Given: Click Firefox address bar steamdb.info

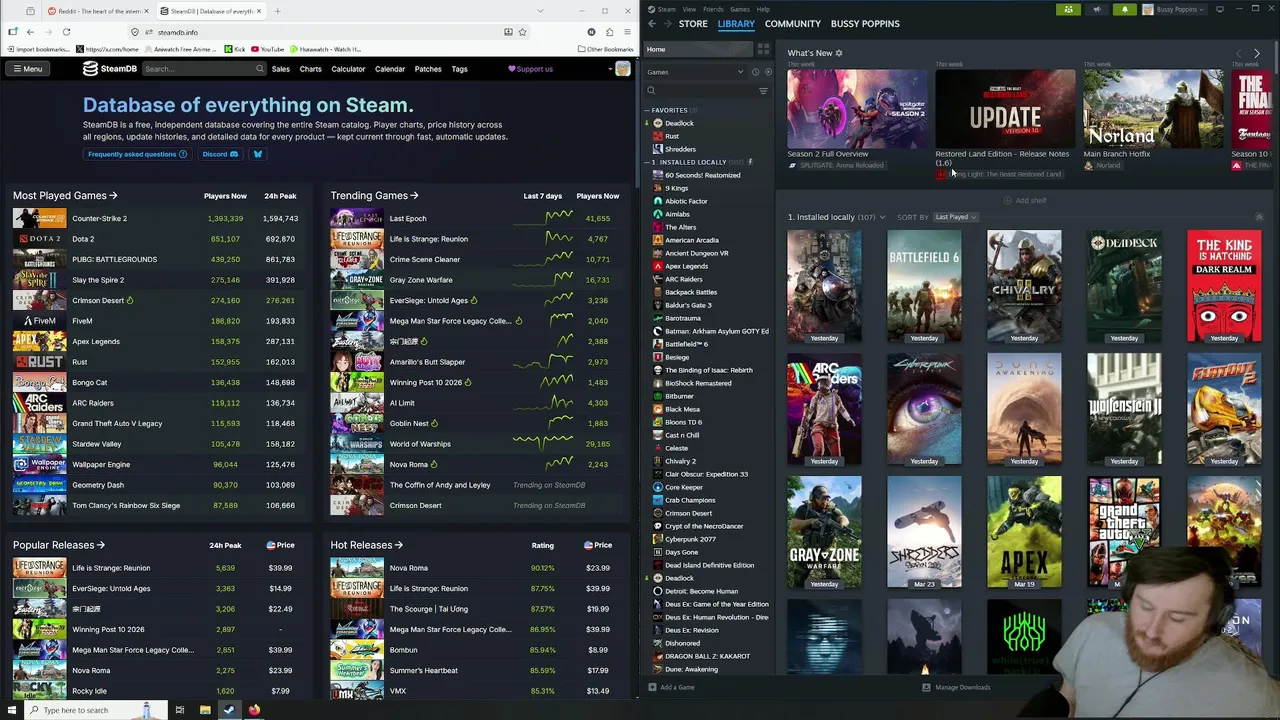Looking at the screenshot, I should tap(330, 32).
